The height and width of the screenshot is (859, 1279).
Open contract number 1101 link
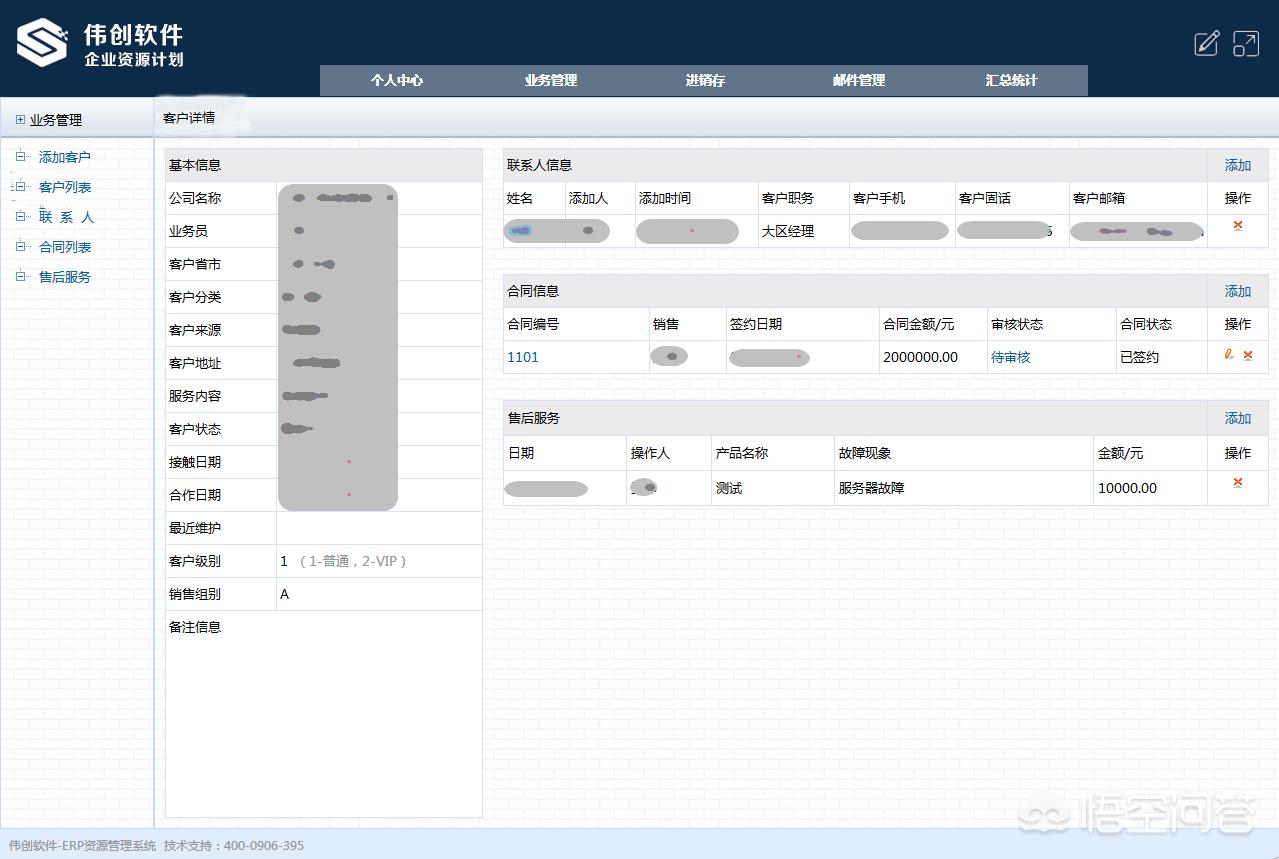click(523, 357)
